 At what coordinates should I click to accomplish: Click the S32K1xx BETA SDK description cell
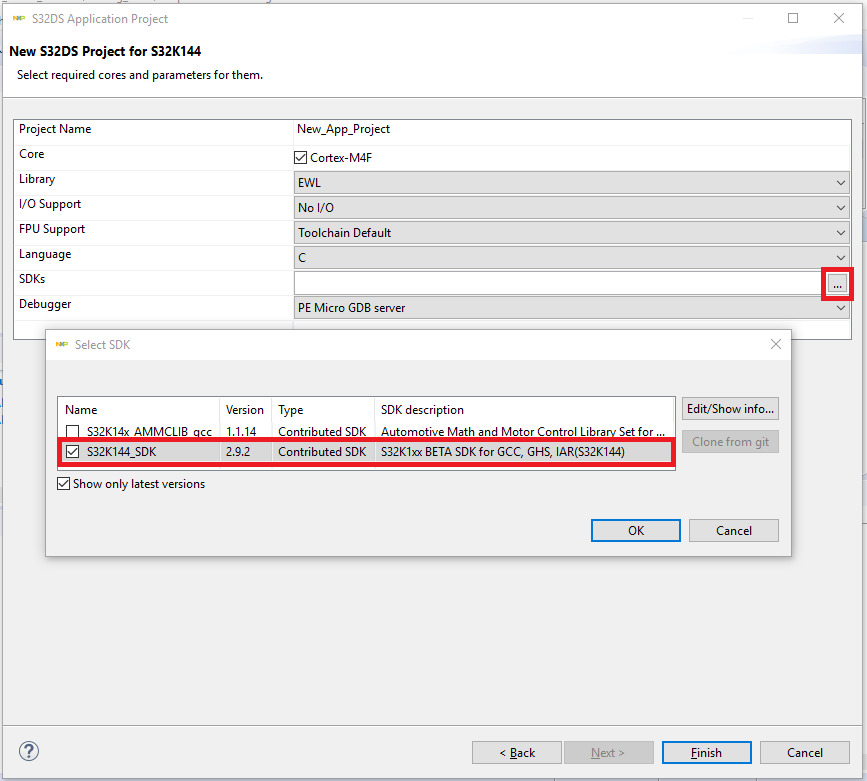pyautogui.click(x=503, y=452)
